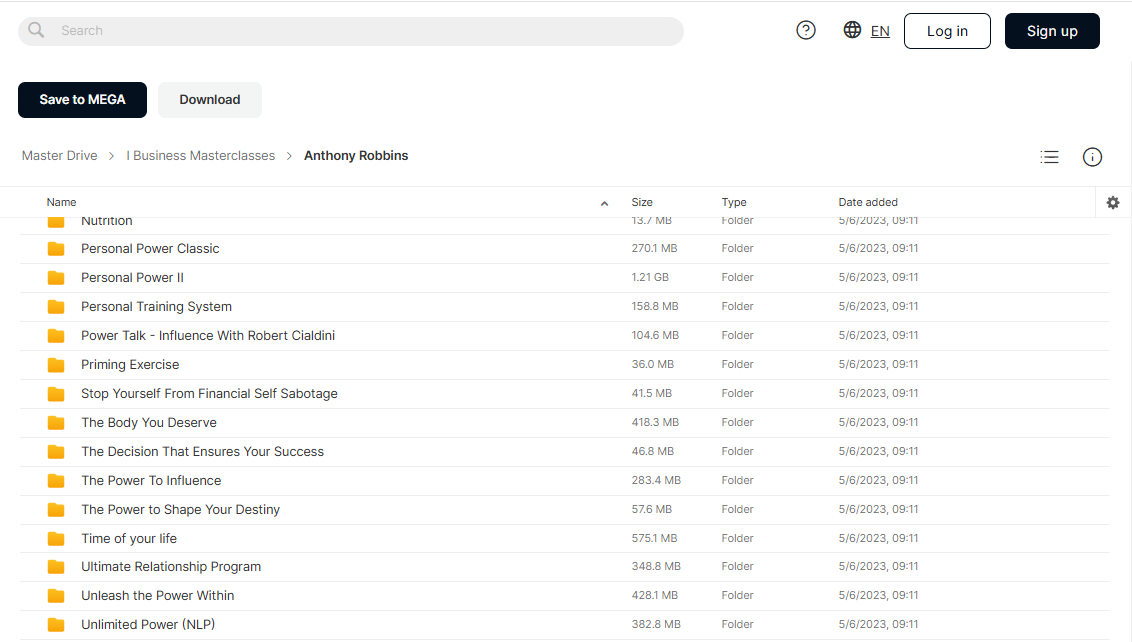Open the column settings gear
Screen dimensions: 1132x642
pyautogui.click(x=1113, y=203)
